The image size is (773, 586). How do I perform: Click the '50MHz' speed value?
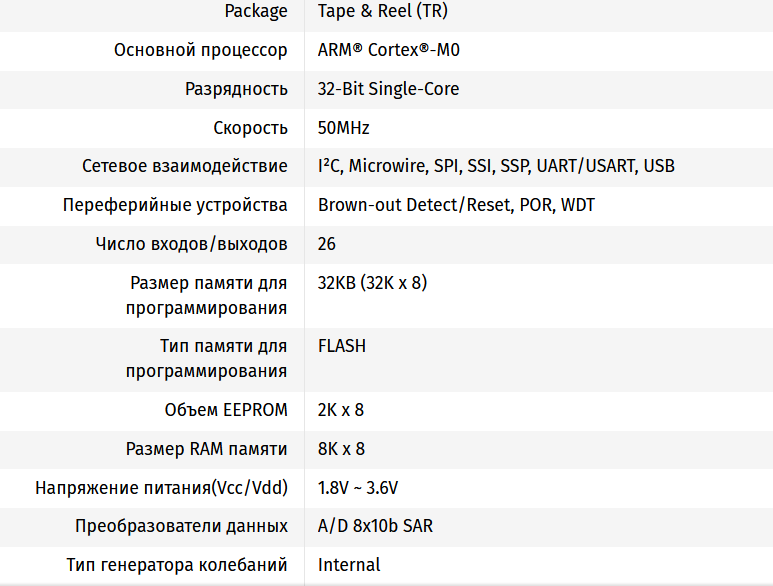tap(343, 128)
